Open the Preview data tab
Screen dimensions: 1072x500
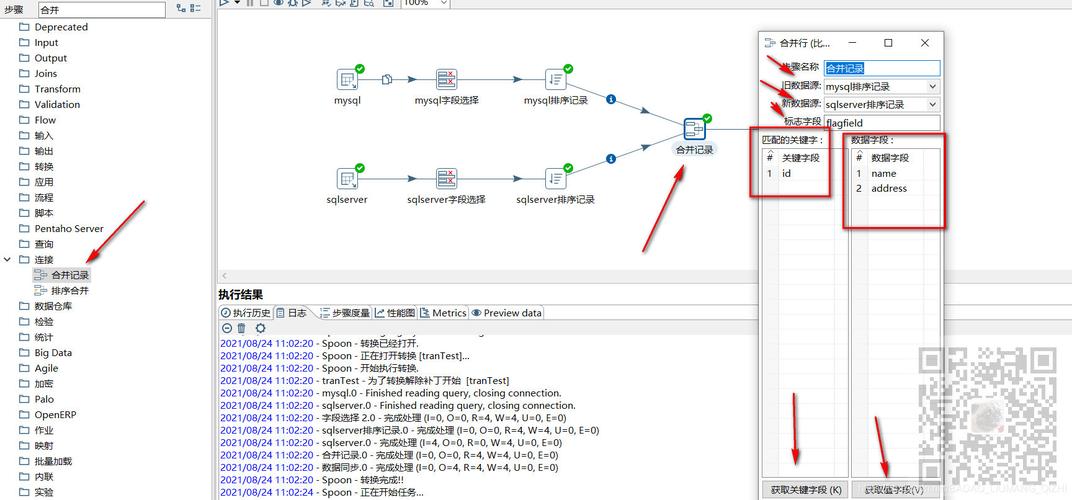coord(507,313)
